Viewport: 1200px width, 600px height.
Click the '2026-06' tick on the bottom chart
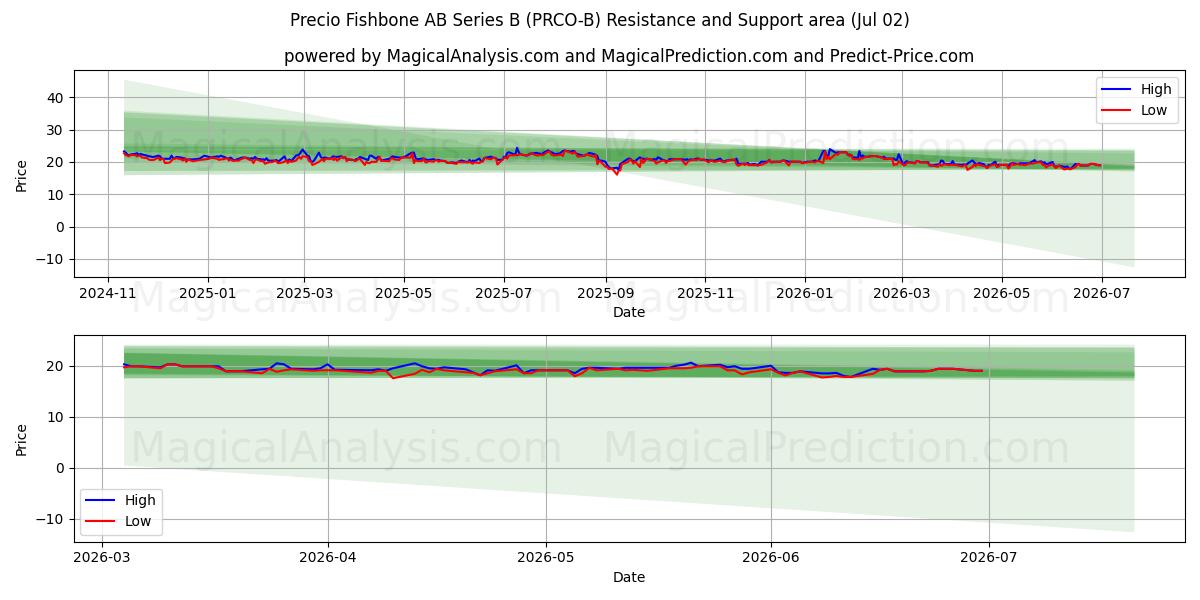(x=771, y=559)
